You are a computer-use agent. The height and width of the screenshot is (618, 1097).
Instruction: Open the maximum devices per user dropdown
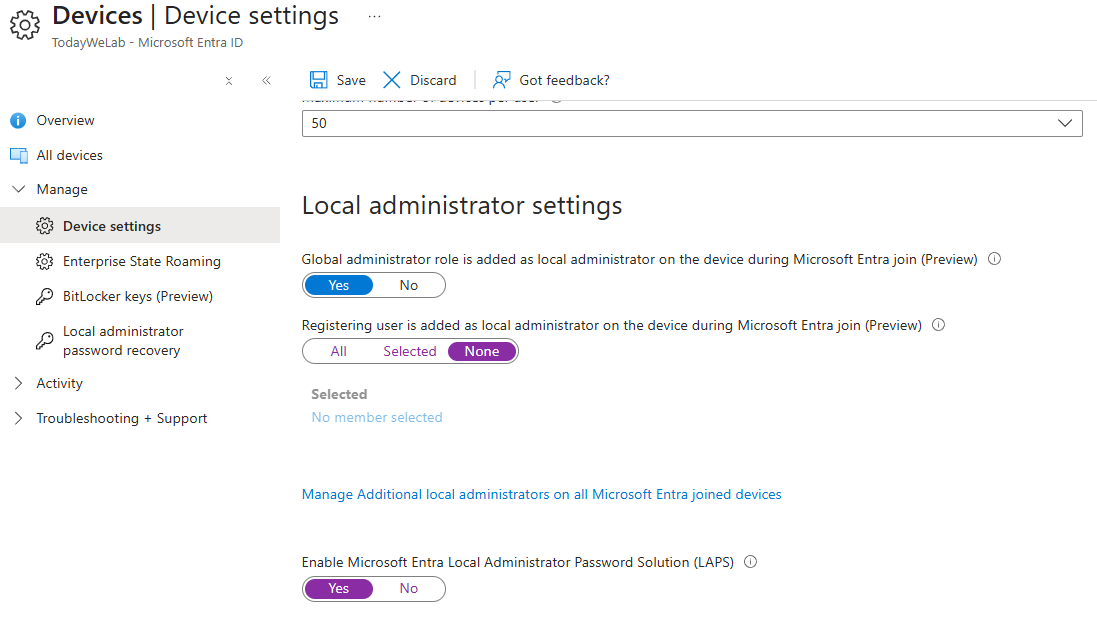pos(692,123)
